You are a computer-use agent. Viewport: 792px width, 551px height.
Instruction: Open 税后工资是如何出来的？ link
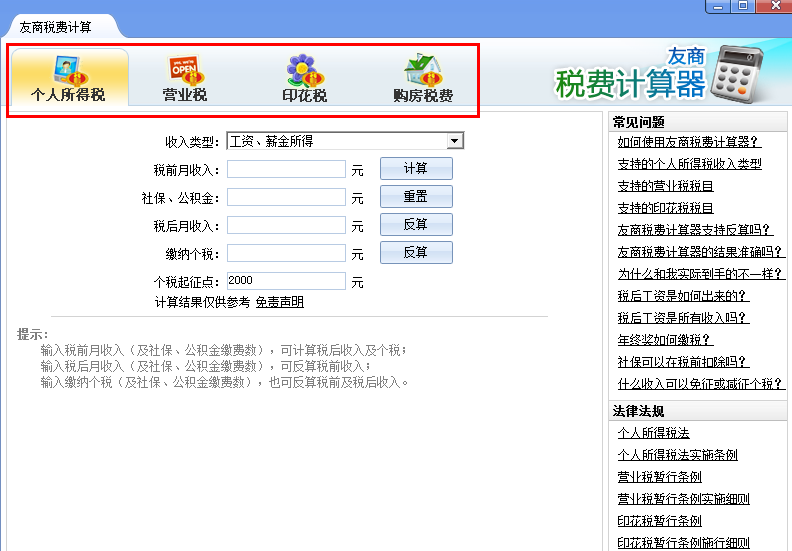tap(683, 295)
